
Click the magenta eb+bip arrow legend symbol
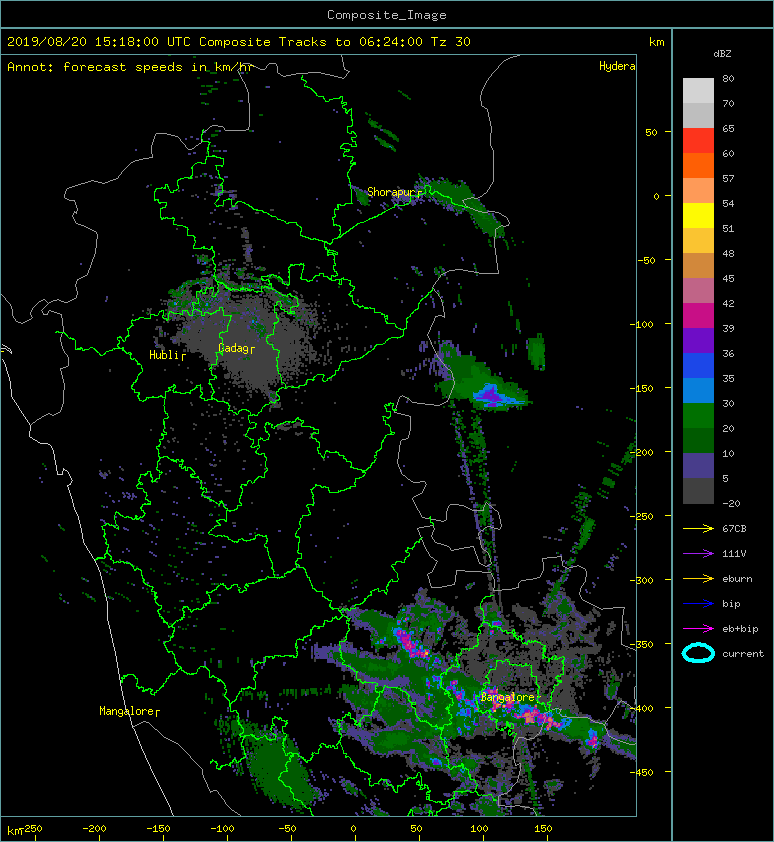[x=698, y=628]
